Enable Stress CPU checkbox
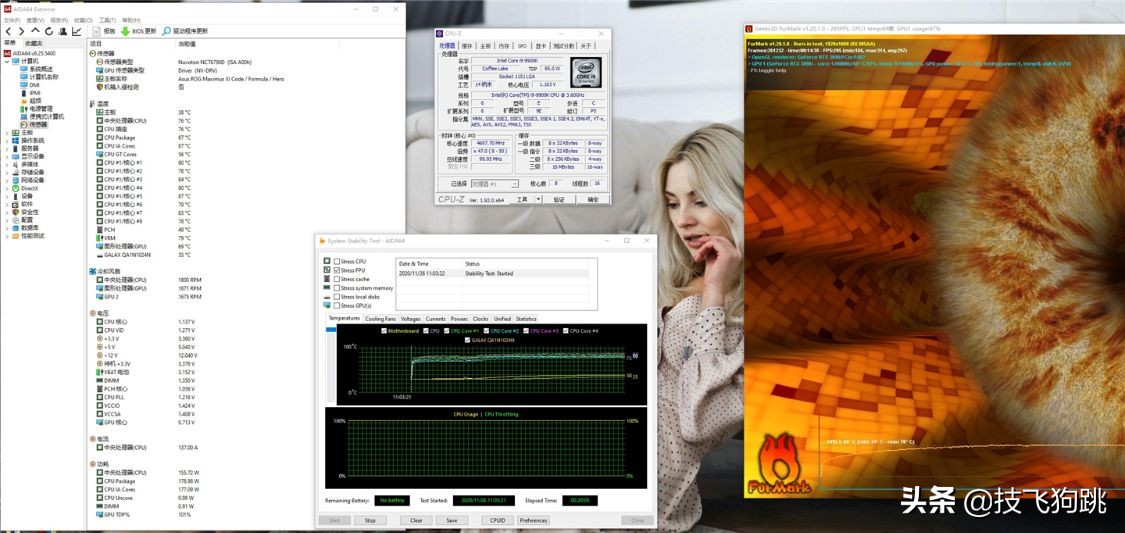This screenshot has height=533, width=1125. 337,262
